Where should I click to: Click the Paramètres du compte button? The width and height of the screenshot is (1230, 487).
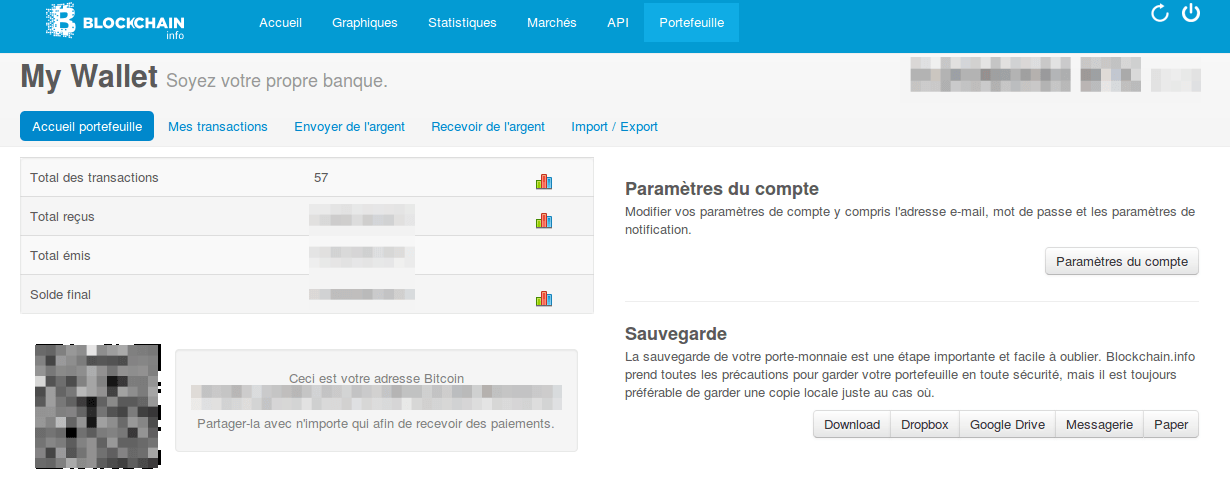[x=1122, y=262]
